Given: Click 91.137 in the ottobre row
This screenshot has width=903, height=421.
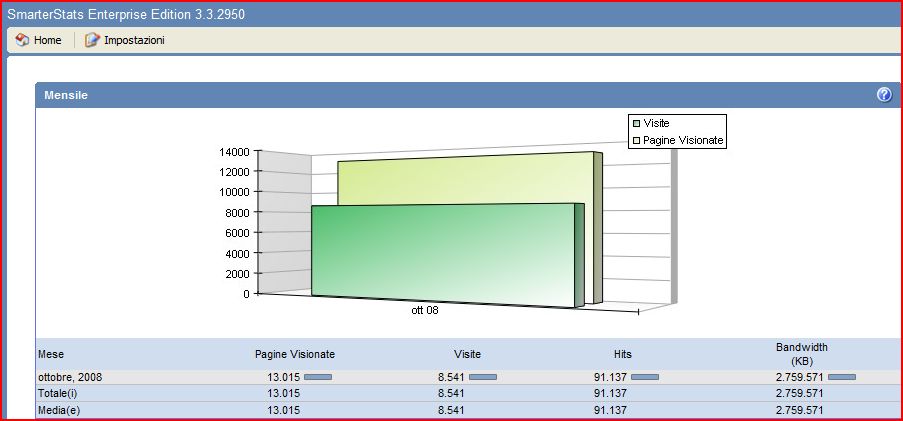Looking at the screenshot, I should coord(610,377).
